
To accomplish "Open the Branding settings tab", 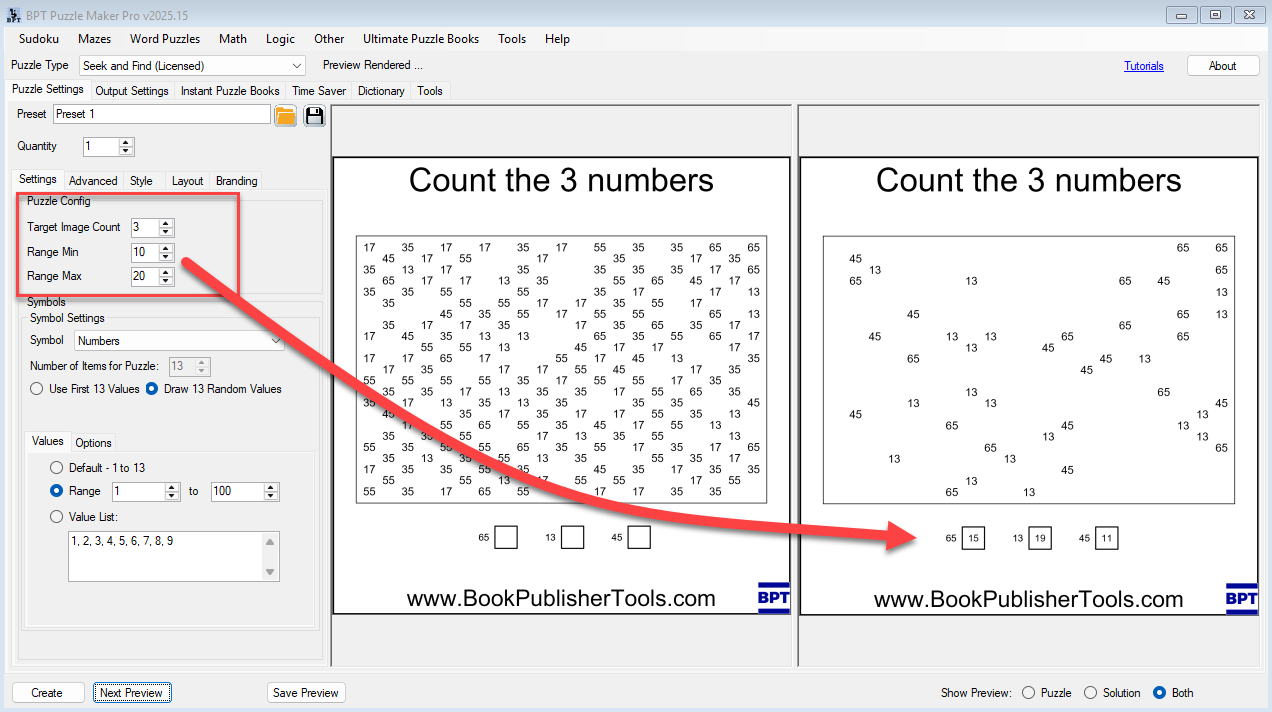I will click(236, 181).
